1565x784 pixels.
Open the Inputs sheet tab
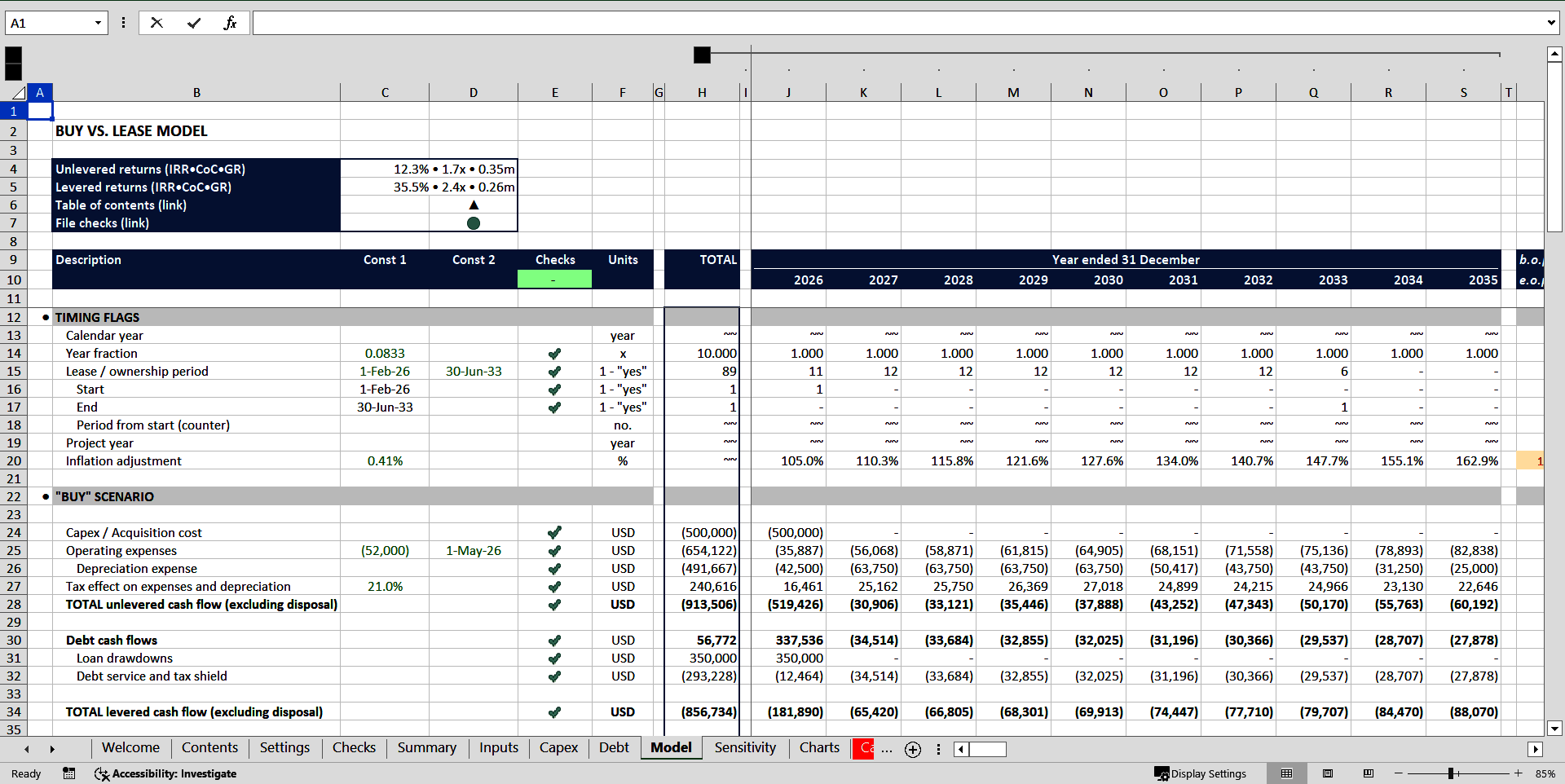pos(498,748)
